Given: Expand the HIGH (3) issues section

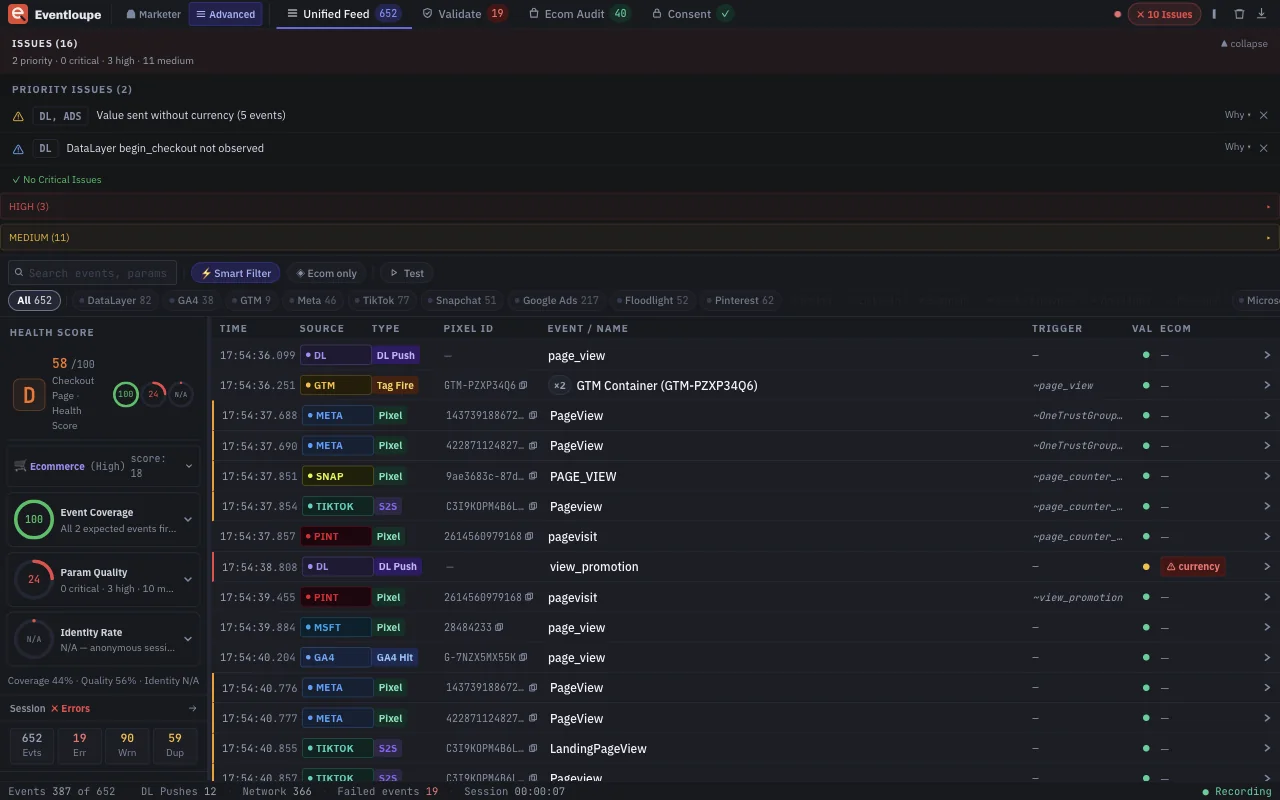Looking at the screenshot, I should click(640, 207).
